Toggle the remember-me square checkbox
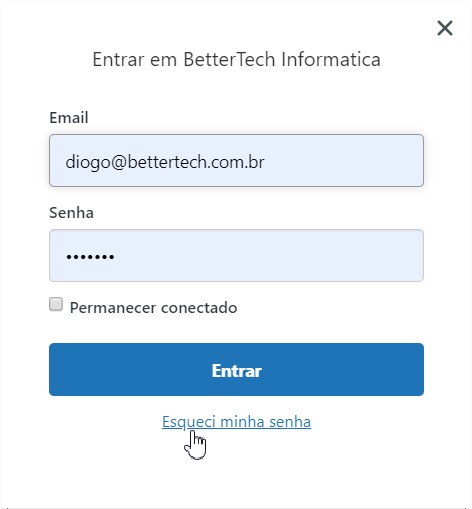The image size is (472, 509). [56, 304]
